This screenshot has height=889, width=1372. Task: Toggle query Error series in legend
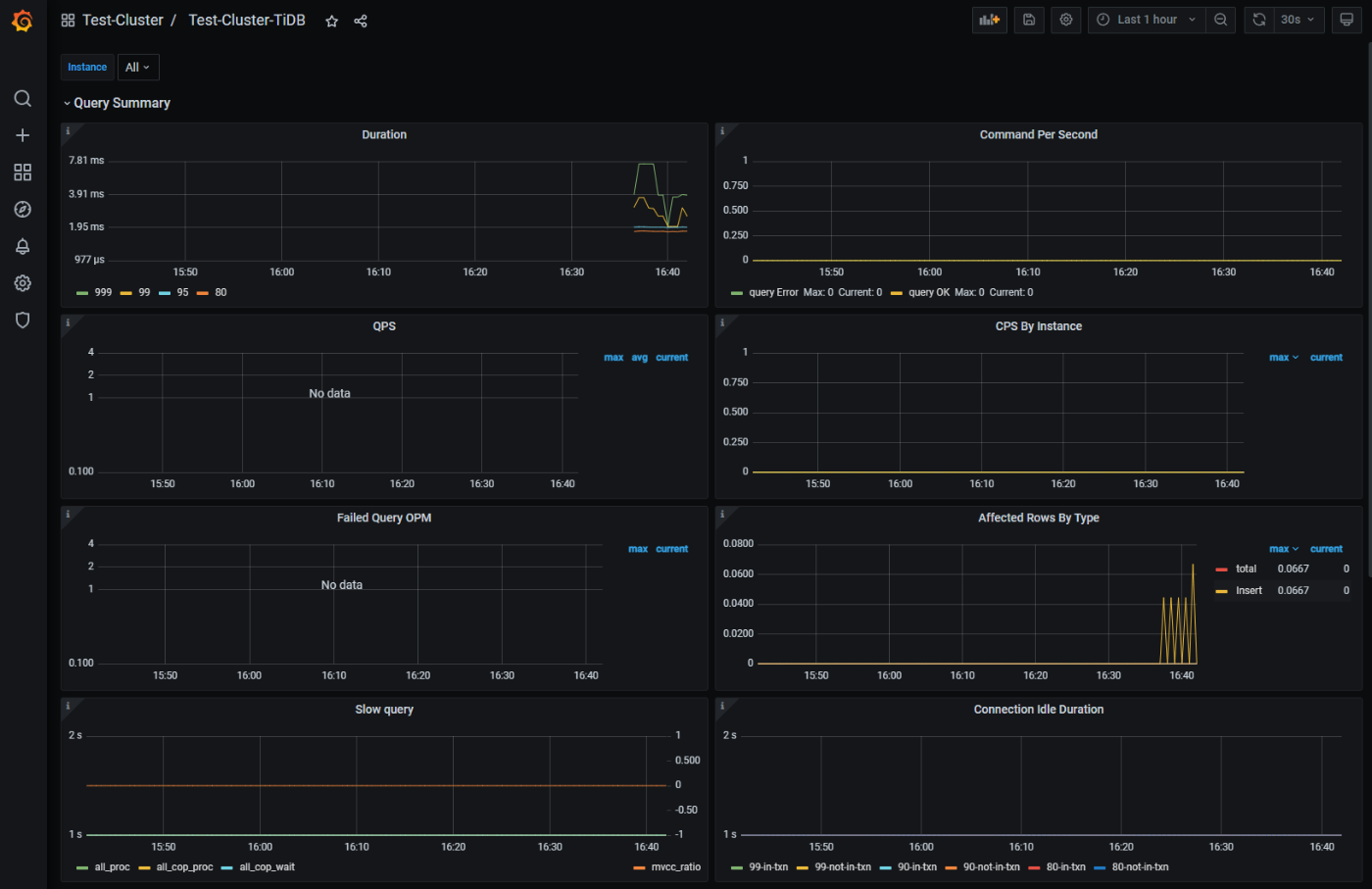(x=773, y=293)
